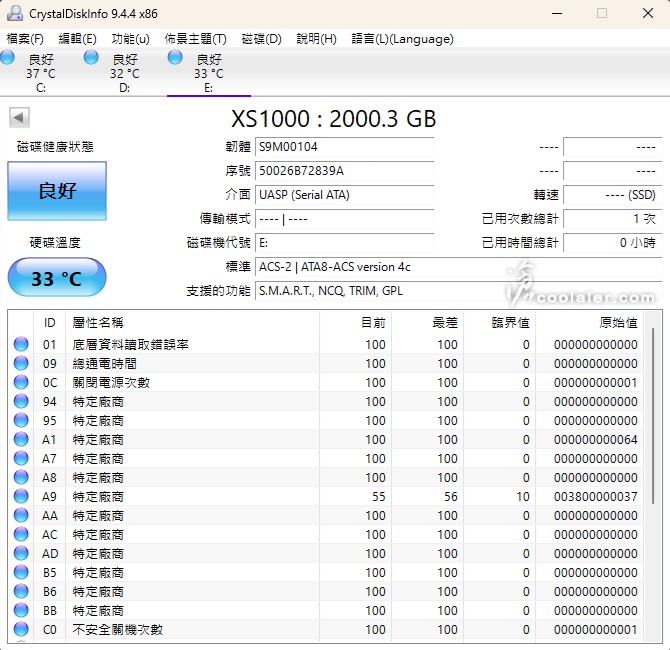Click raw value 003800000037
The width and height of the screenshot is (670, 650).
click(x=595, y=496)
